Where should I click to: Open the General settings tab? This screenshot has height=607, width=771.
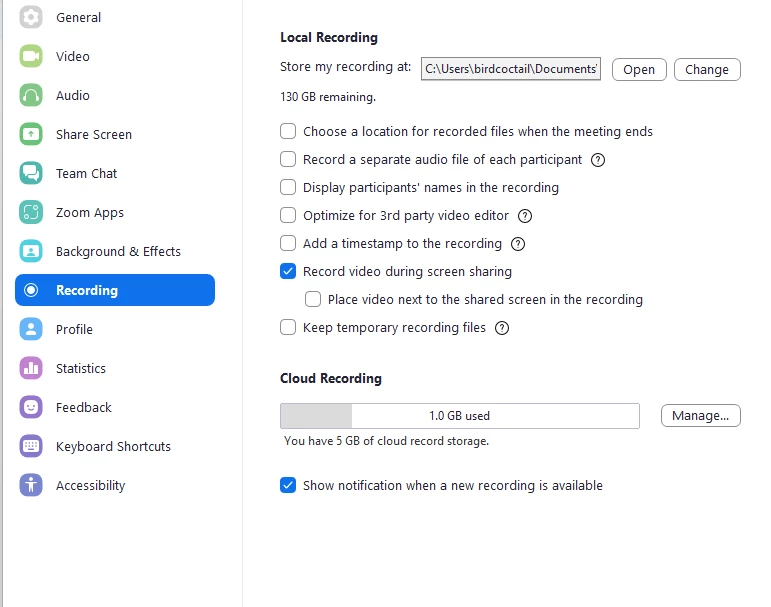pyautogui.click(x=115, y=17)
